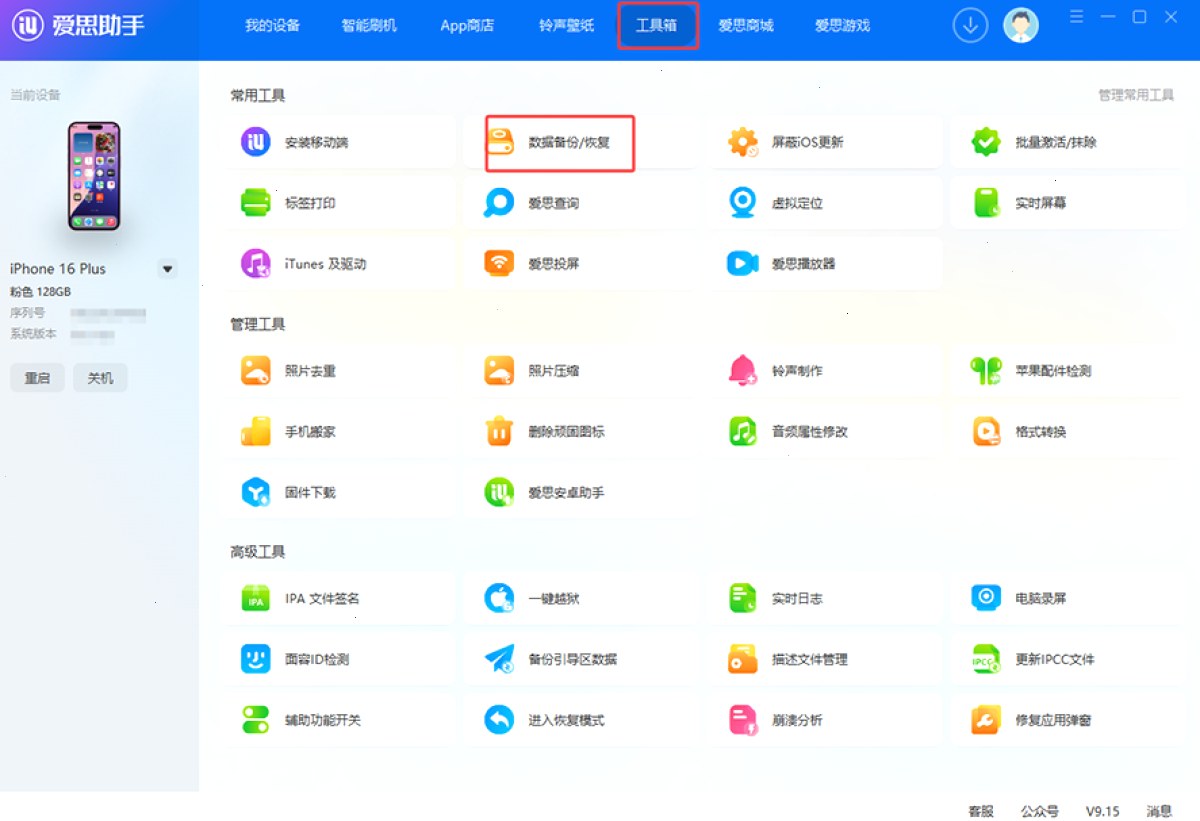The image size is (1200, 821).
Task: Open 实时屏幕 tool icon
Action: pos(986,203)
